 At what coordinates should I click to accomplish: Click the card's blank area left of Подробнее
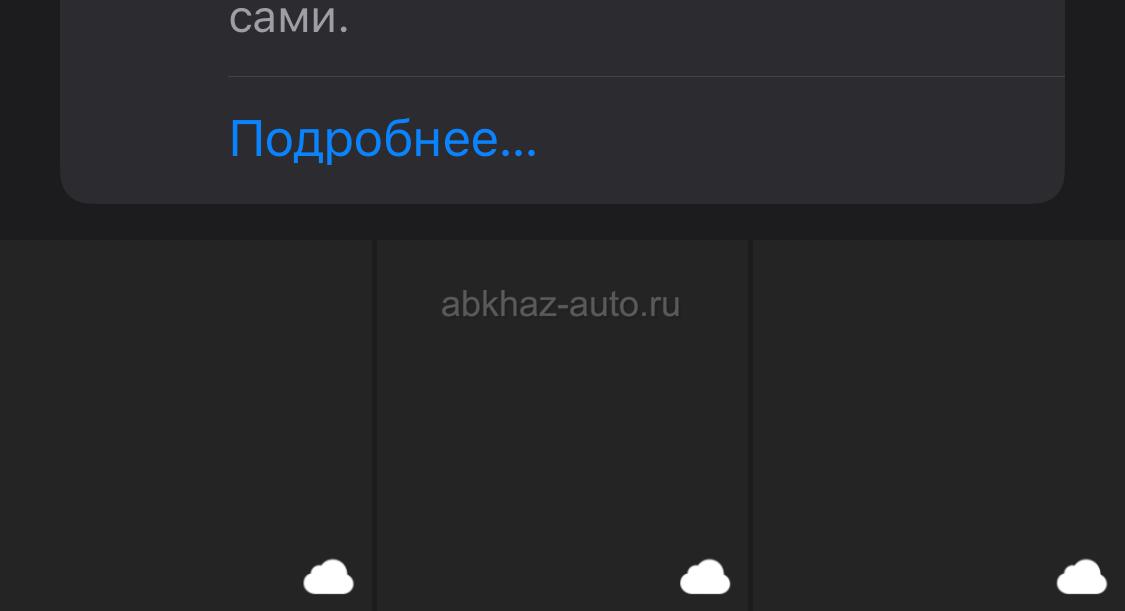[x=144, y=140]
